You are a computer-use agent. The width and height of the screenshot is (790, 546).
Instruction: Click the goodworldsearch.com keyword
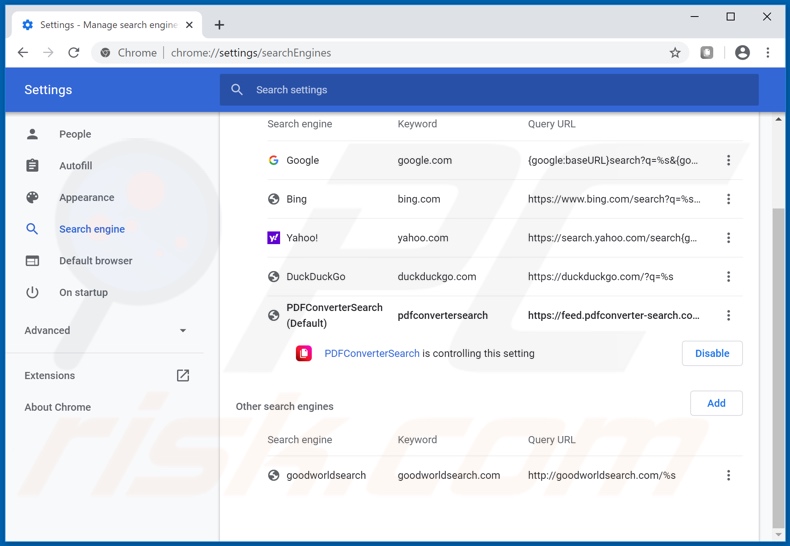pos(448,475)
